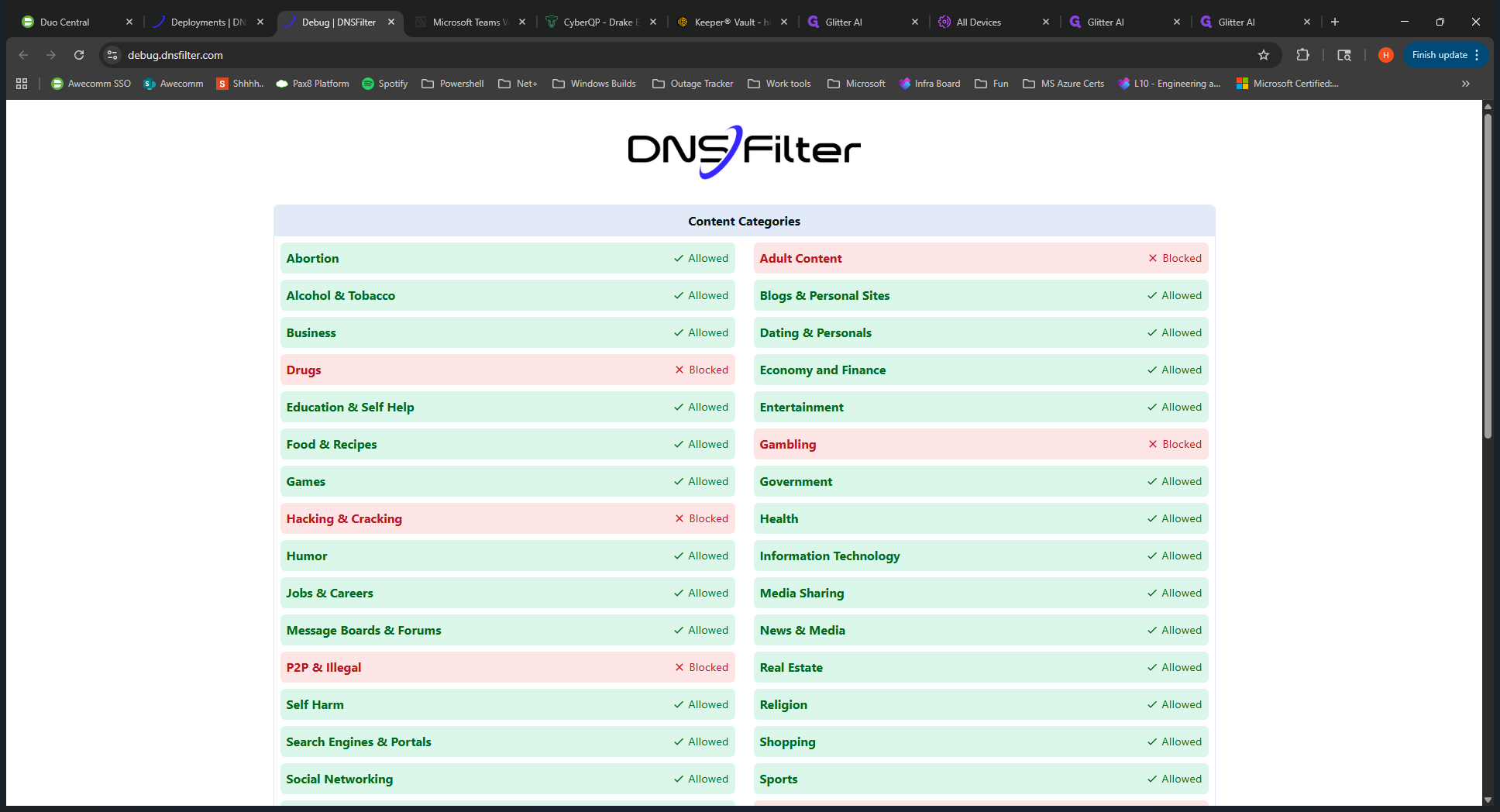Click the address bar URL field
The height and width of the screenshot is (812, 1500).
click(x=682, y=55)
